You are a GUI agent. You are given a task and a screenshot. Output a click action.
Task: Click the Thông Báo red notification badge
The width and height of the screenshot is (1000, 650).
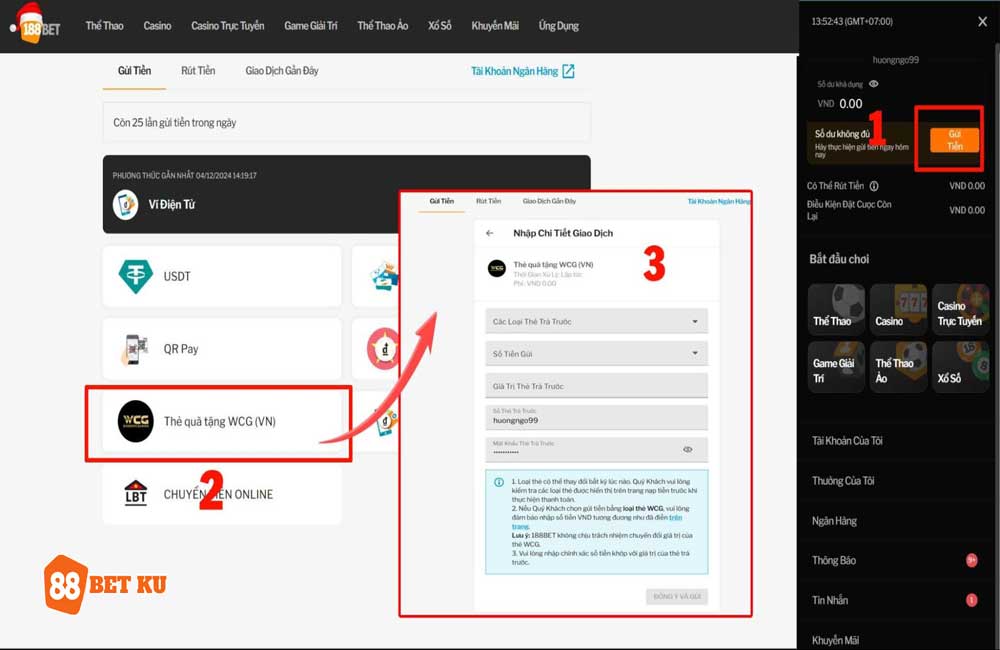pos(971,561)
